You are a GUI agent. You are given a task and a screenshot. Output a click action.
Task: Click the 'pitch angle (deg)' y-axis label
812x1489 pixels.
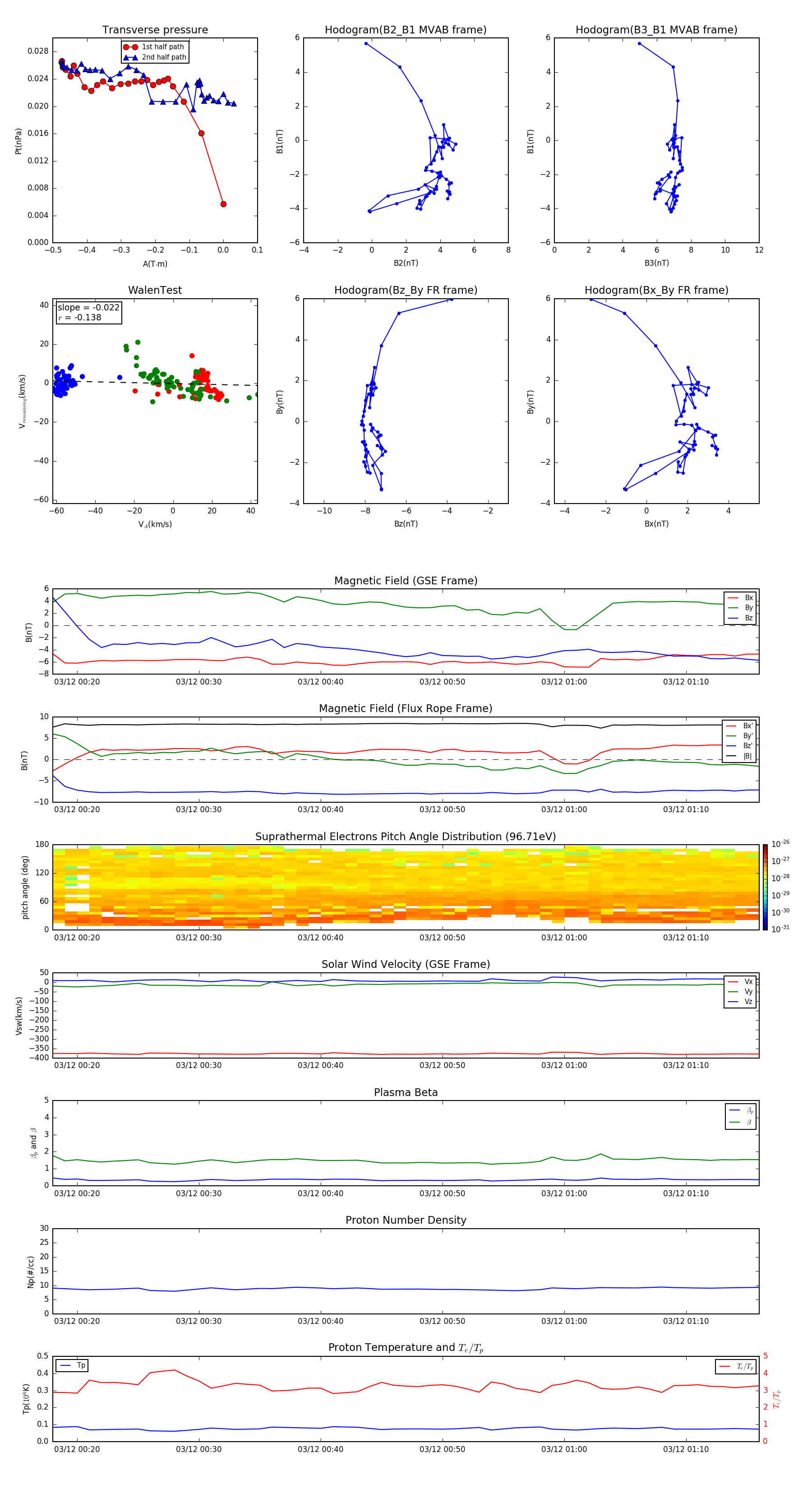(x=25, y=887)
